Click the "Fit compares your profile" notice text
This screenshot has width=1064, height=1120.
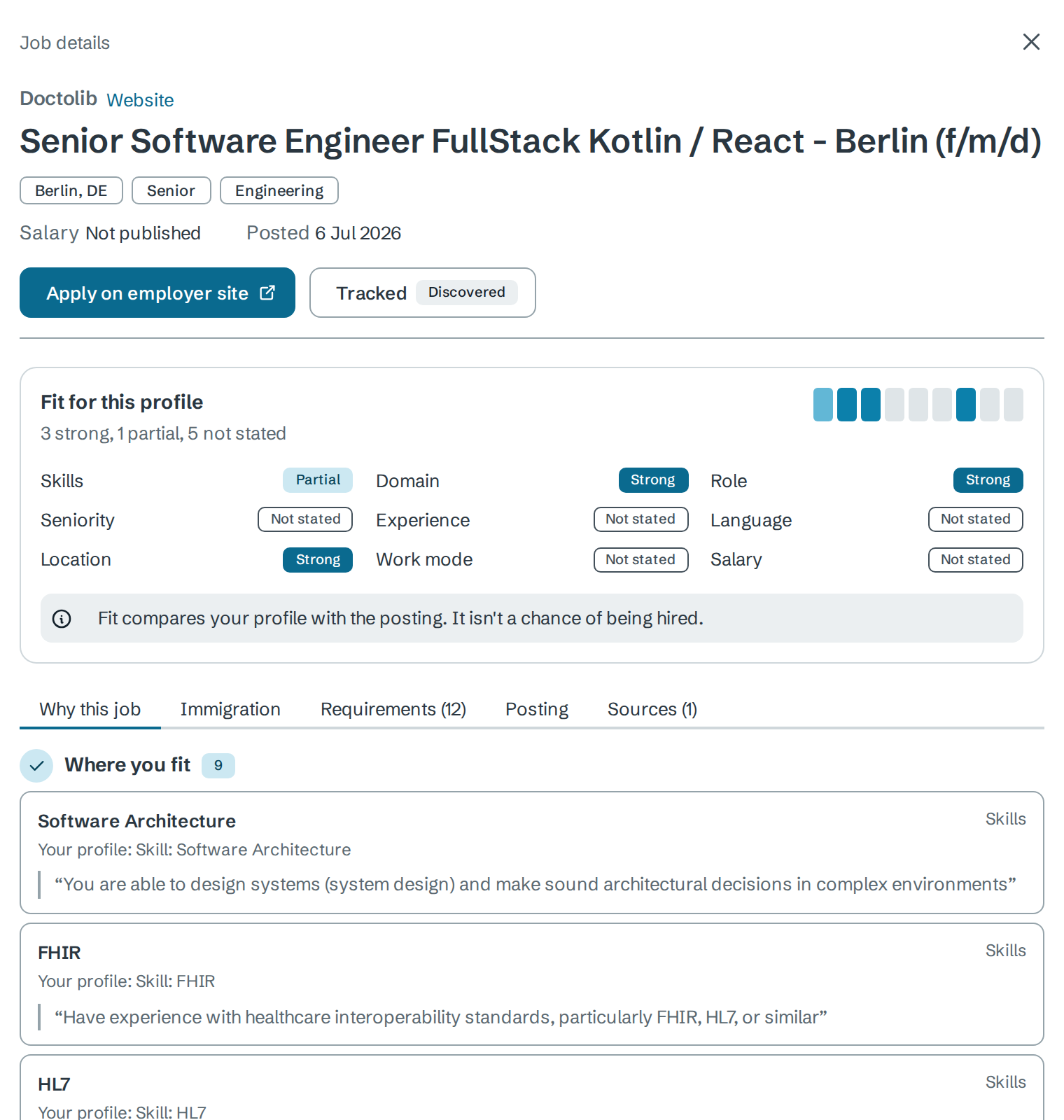[400, 619]
